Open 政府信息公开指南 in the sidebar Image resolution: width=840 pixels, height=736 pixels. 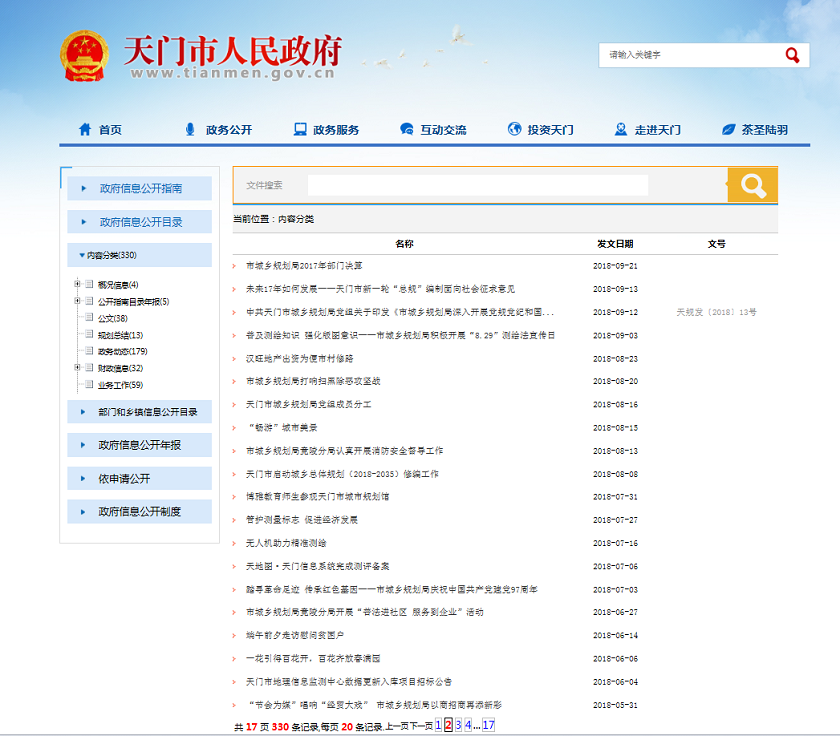pos(140,188)
